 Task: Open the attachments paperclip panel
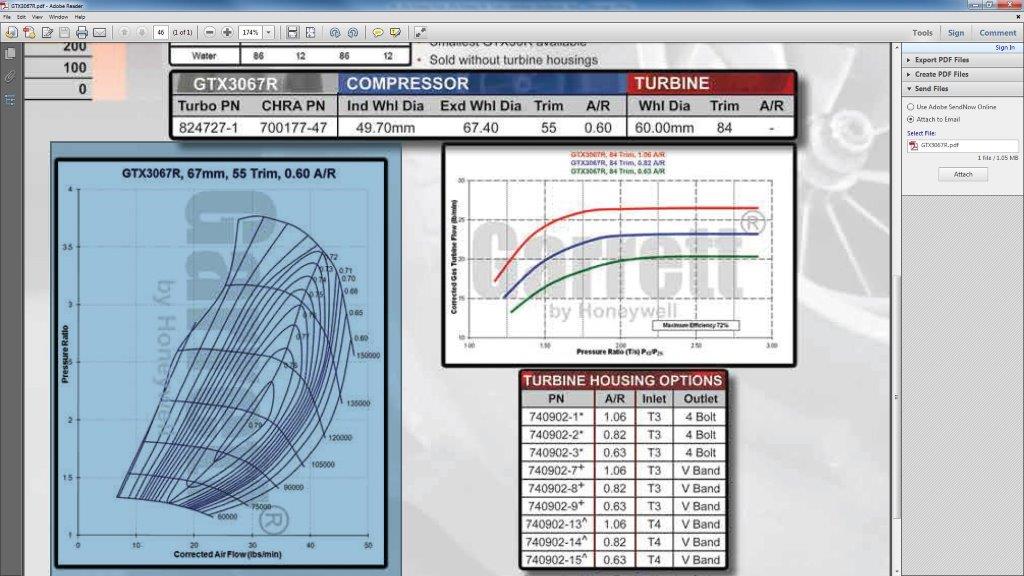click(10, 76)
